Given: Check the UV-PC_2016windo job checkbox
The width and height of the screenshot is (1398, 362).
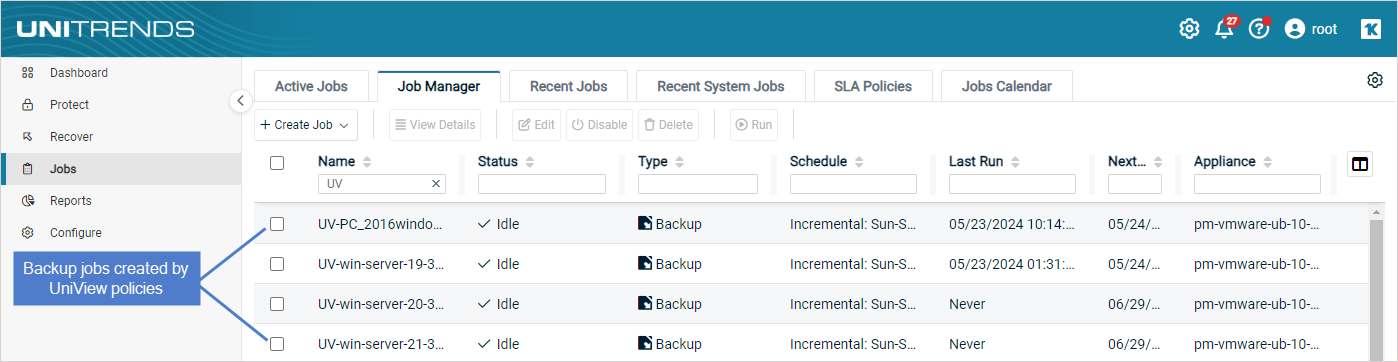Looking at the screenshot, I should click(277, 224).
